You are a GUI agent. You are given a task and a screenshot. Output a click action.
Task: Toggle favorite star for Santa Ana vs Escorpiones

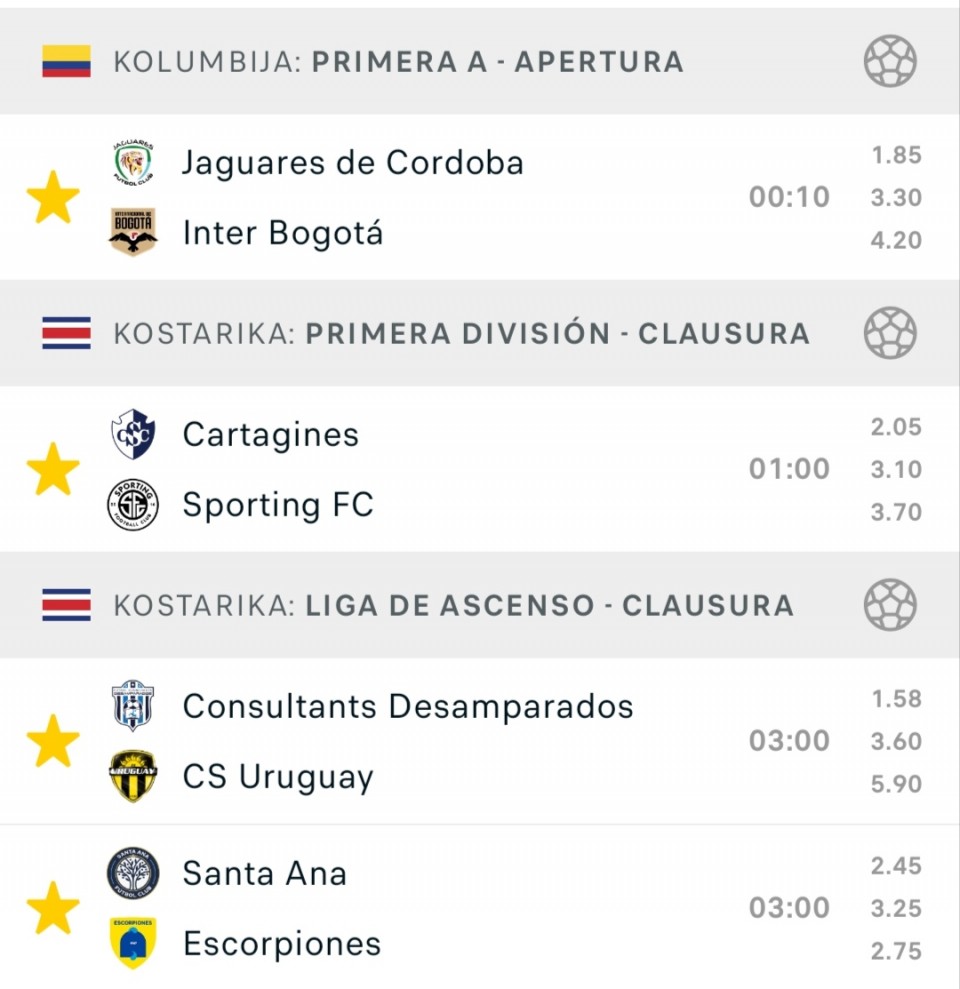pos(53,908)
